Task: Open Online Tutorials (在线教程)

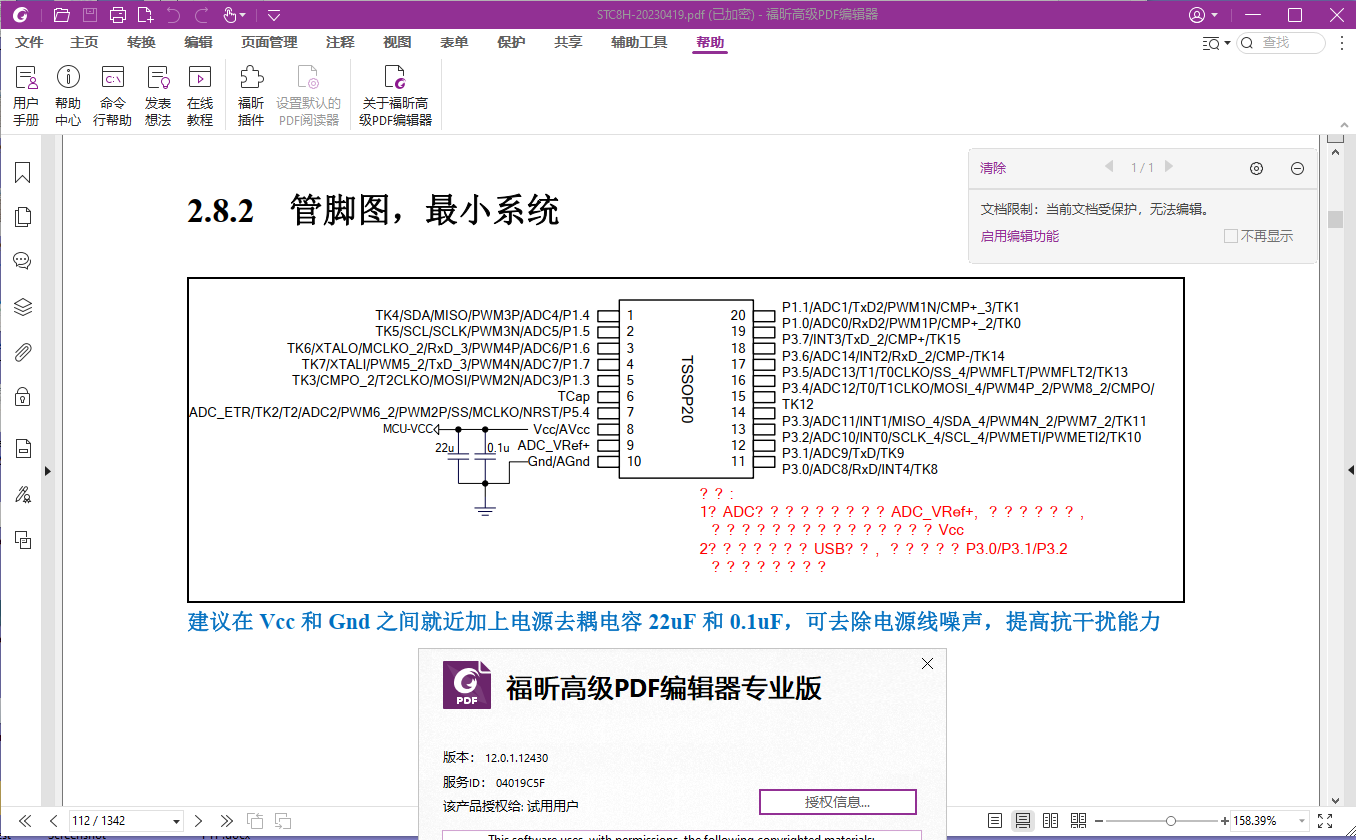Action: click(200, 97)
